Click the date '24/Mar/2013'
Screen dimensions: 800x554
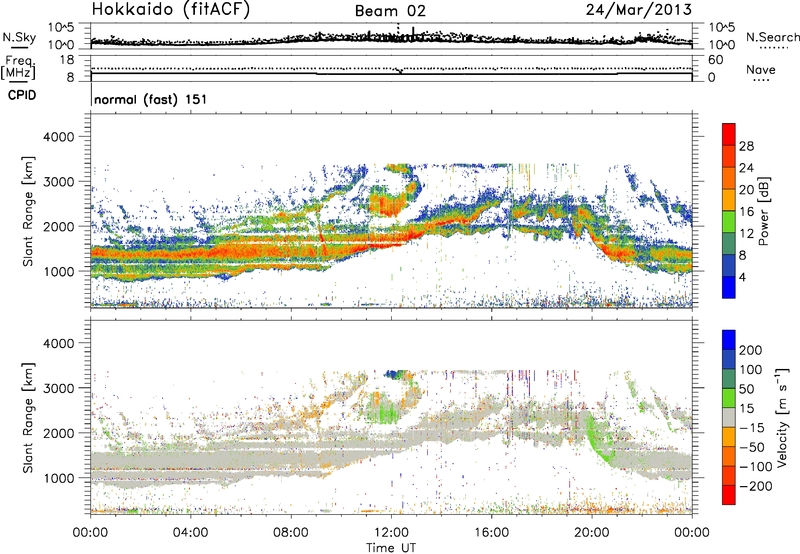click(639, 10)
